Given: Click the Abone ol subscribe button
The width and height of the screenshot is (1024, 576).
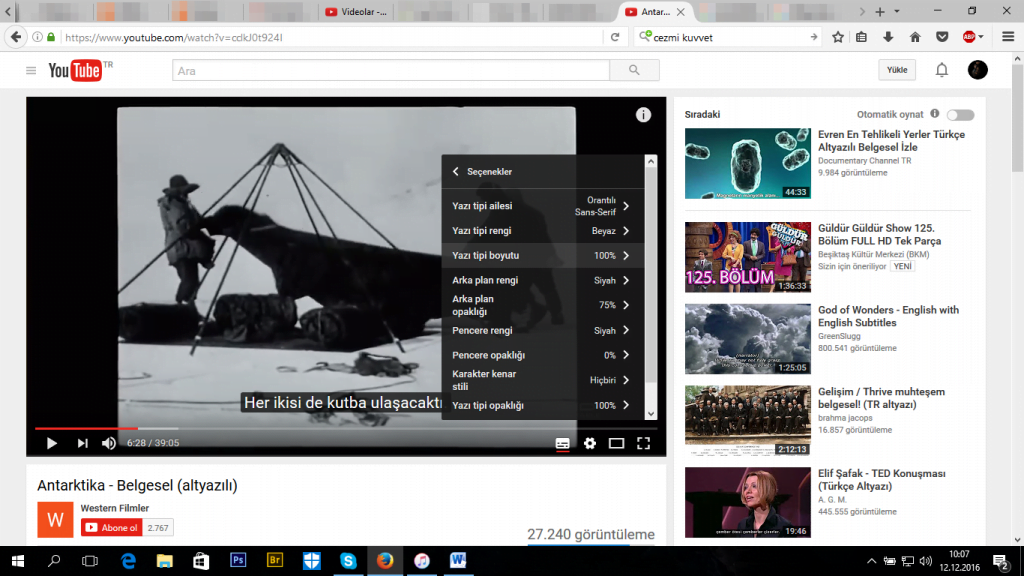Looking at the screenshot, I should tap(111, 527).
